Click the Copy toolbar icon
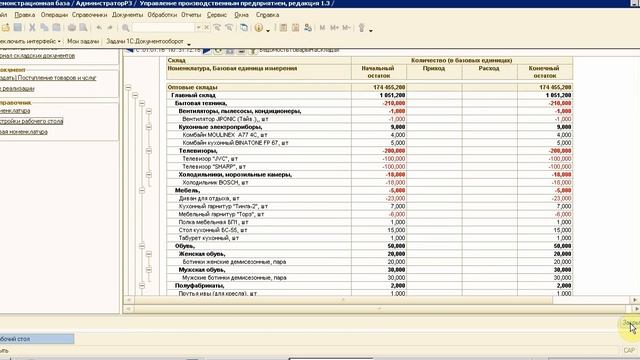The image size is (640, 360). pyautogui.click(x=44, y=28)
